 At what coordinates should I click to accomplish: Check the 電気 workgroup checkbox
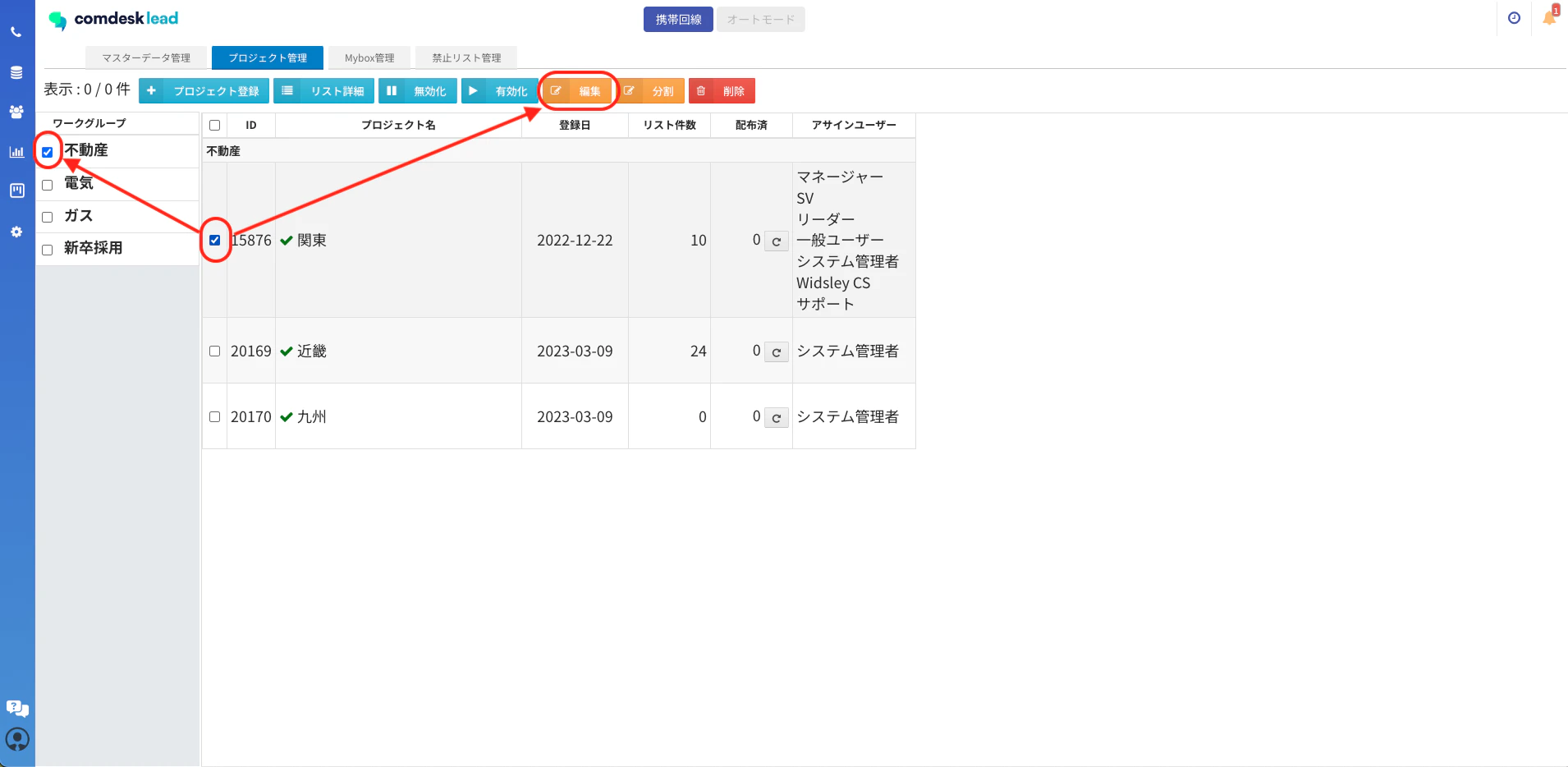tap(48, 185)
